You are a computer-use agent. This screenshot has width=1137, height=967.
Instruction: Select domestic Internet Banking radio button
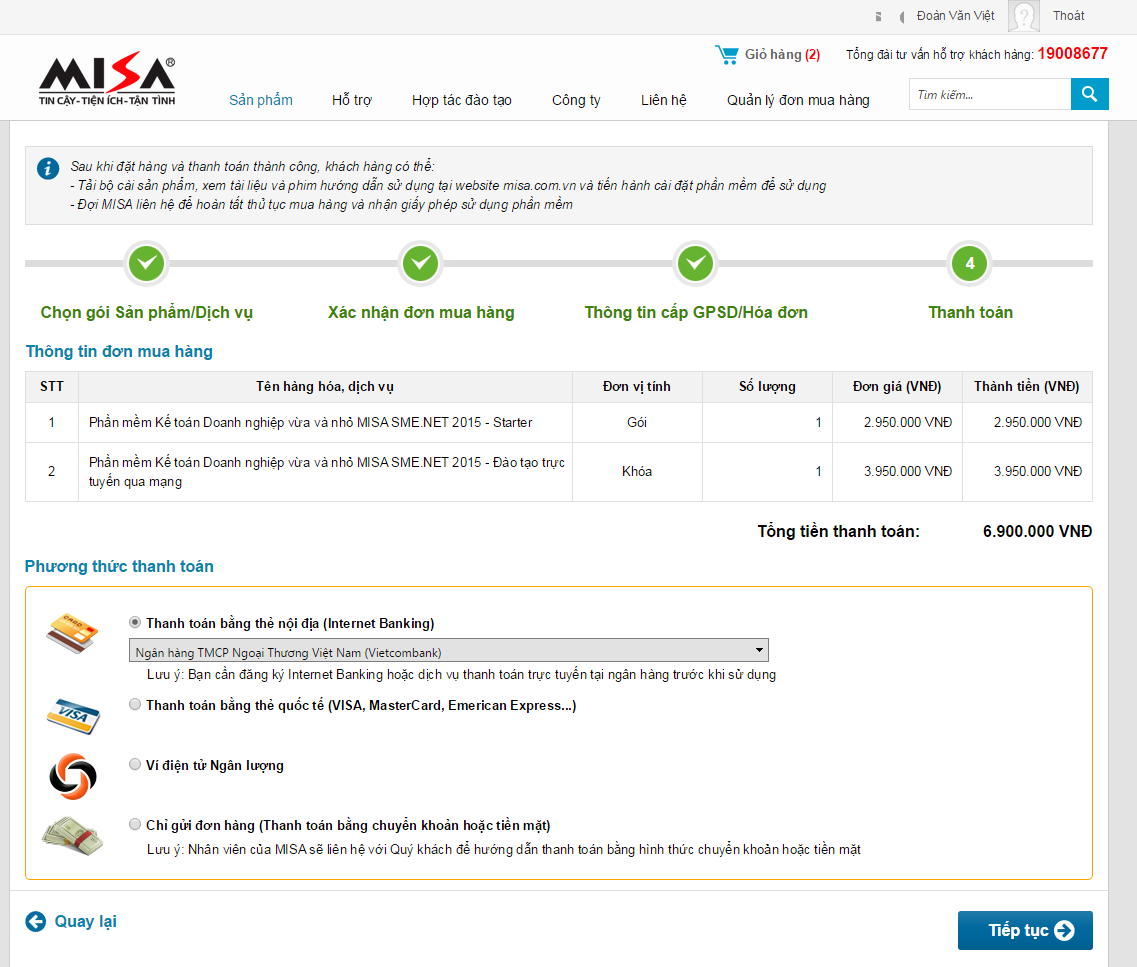coord(135,623)
